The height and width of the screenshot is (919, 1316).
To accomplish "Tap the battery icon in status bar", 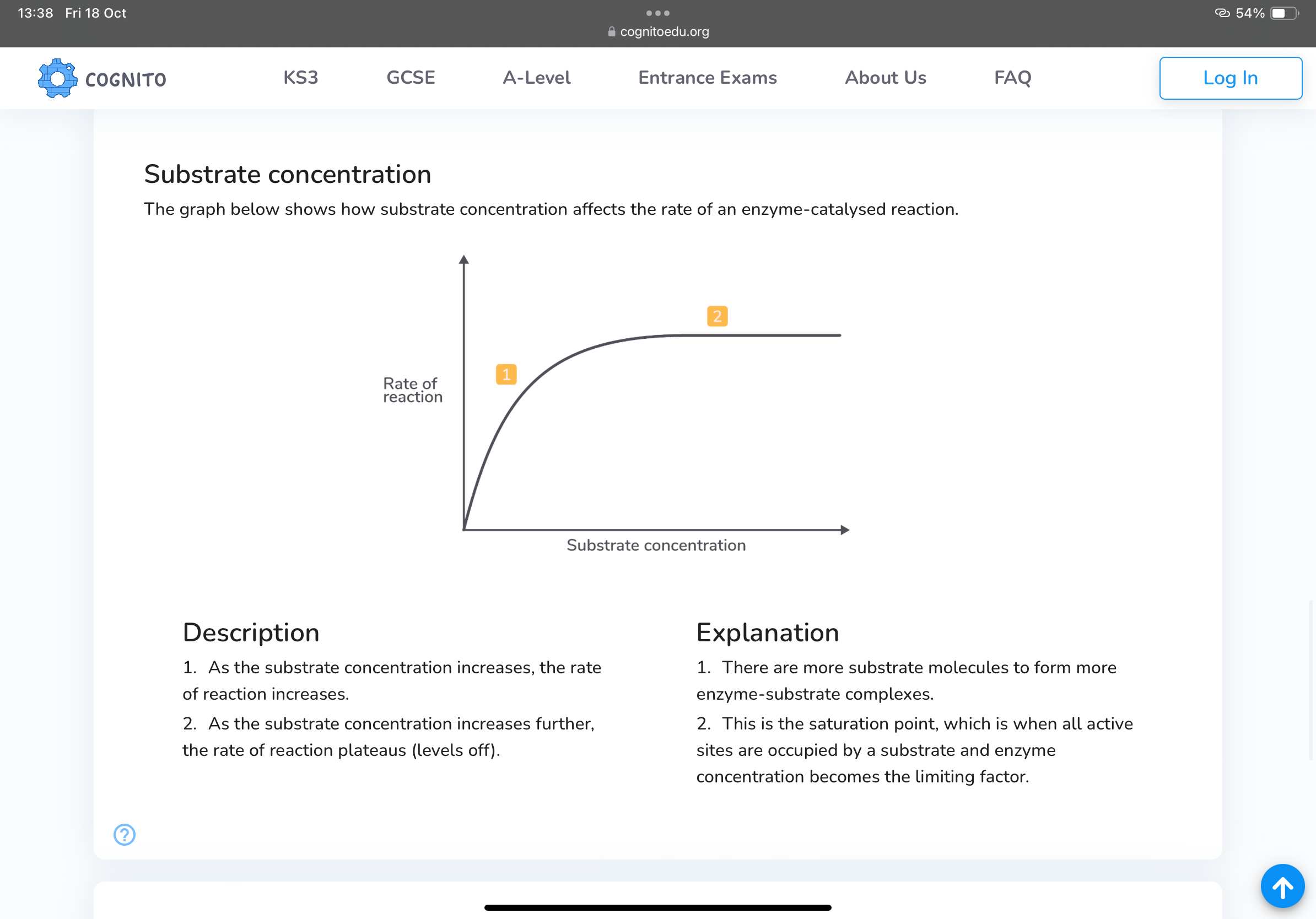I will click(x=1283, y=13).
